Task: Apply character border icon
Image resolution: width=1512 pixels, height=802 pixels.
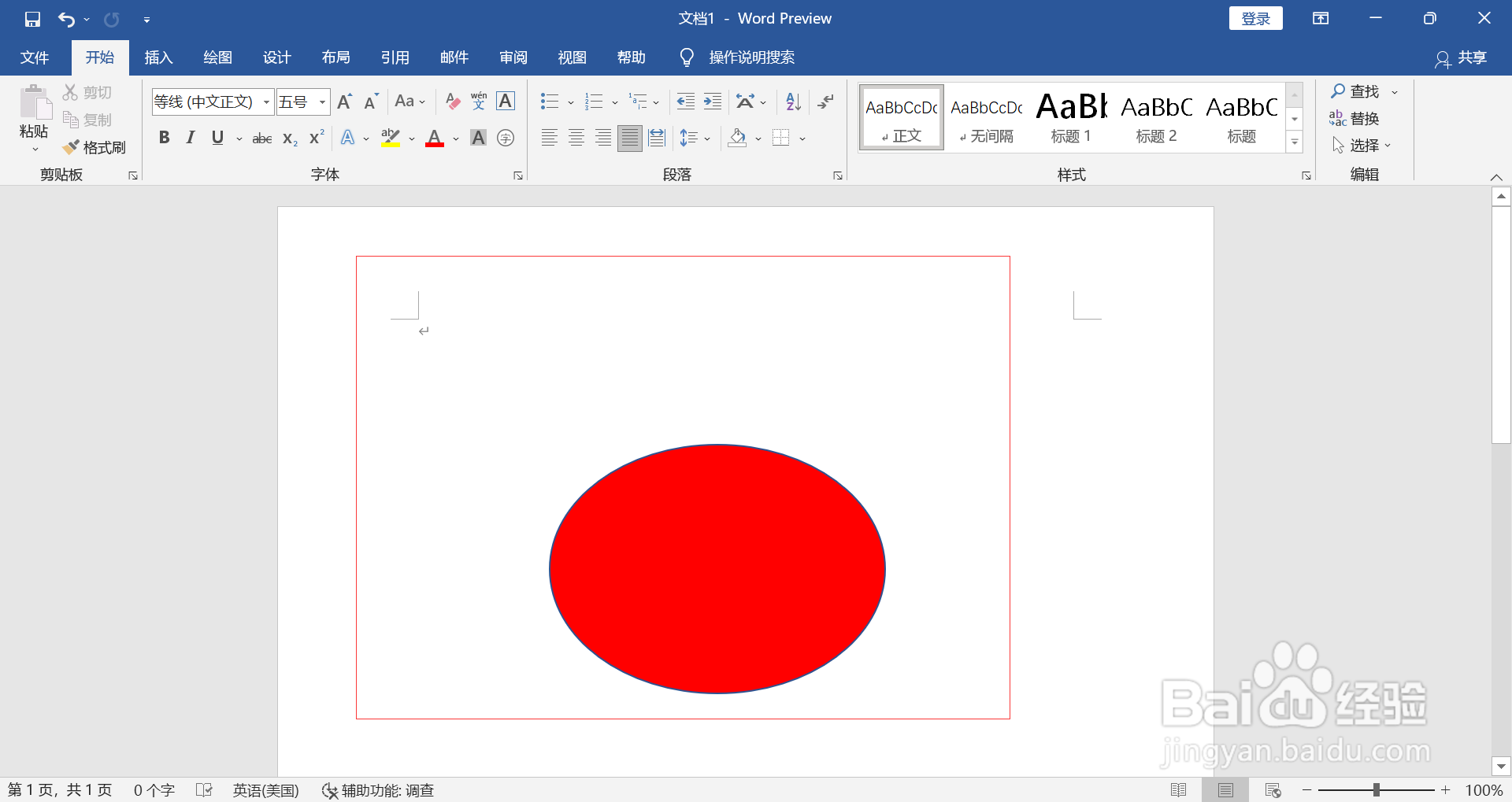Action: 506,102
